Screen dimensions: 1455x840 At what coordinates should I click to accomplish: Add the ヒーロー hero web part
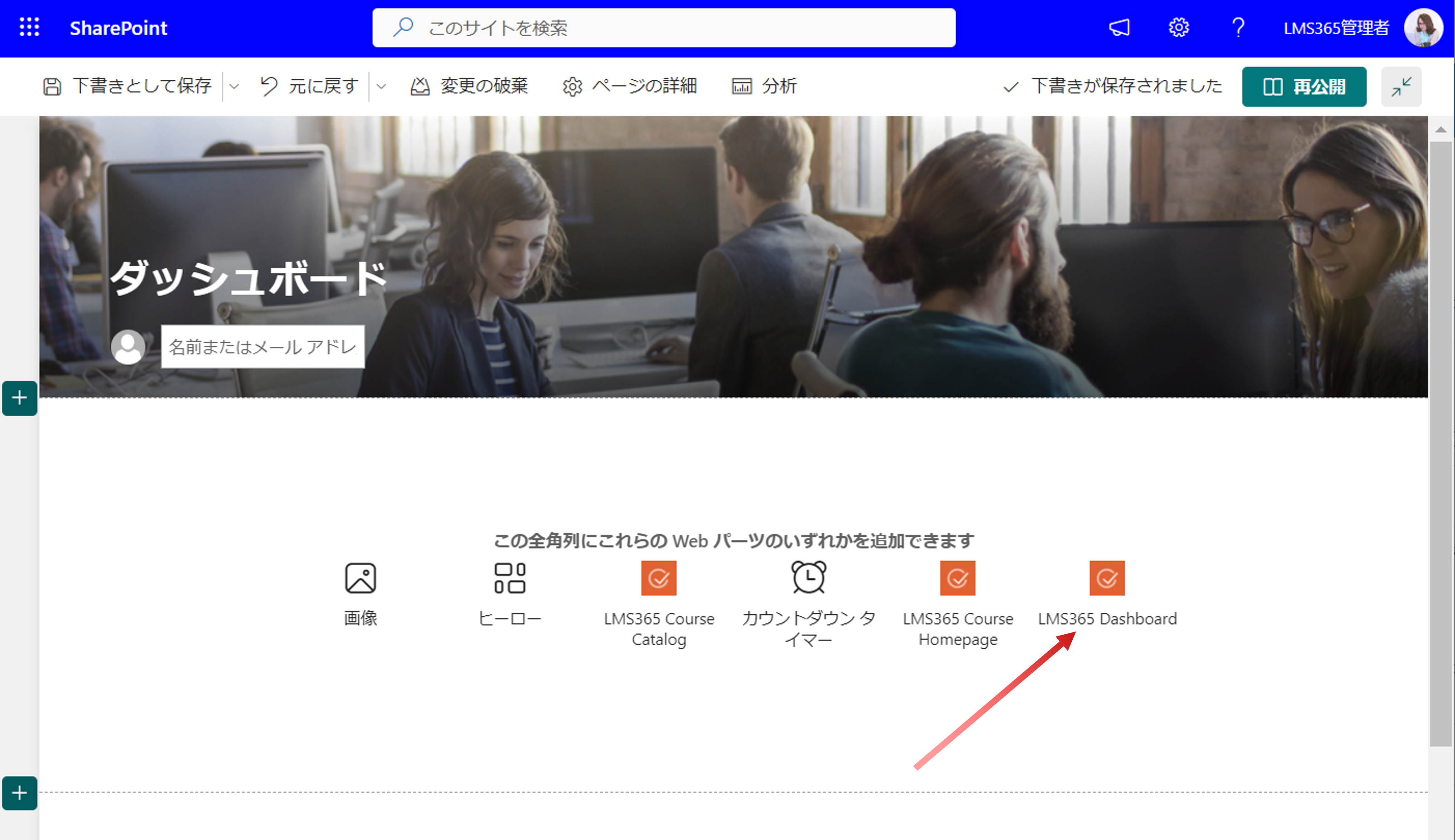(510, 594)
